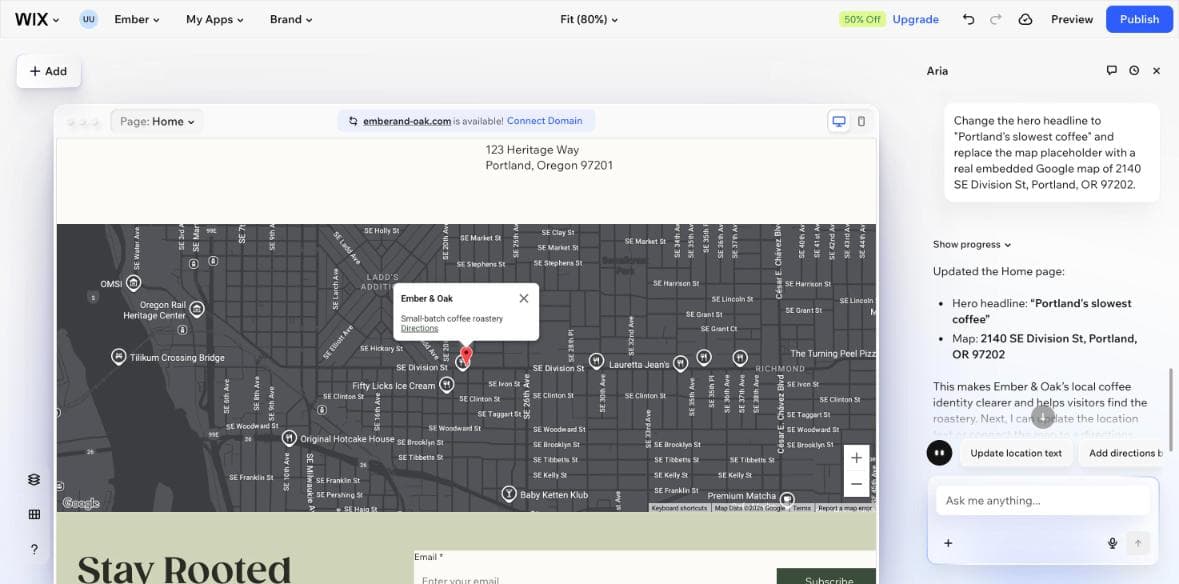Click the UU user avatar
This screenshot has width=1179, height=584.
tap(89, 20)
